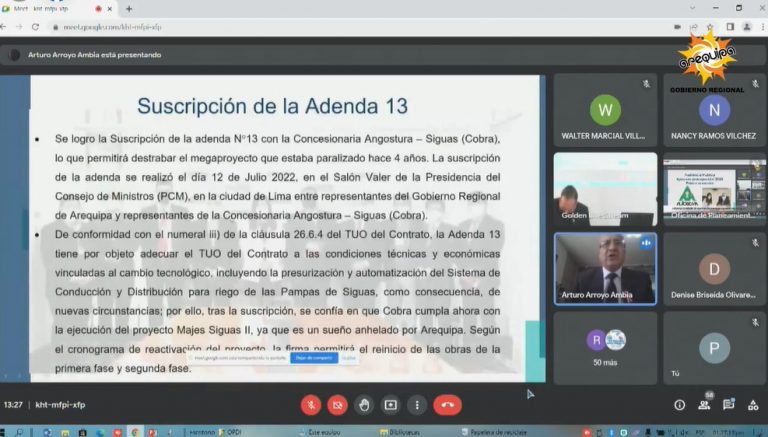Open the Windows Start menu
The image size is (768, 437).
pyautogui.click(x=4, y=432)
